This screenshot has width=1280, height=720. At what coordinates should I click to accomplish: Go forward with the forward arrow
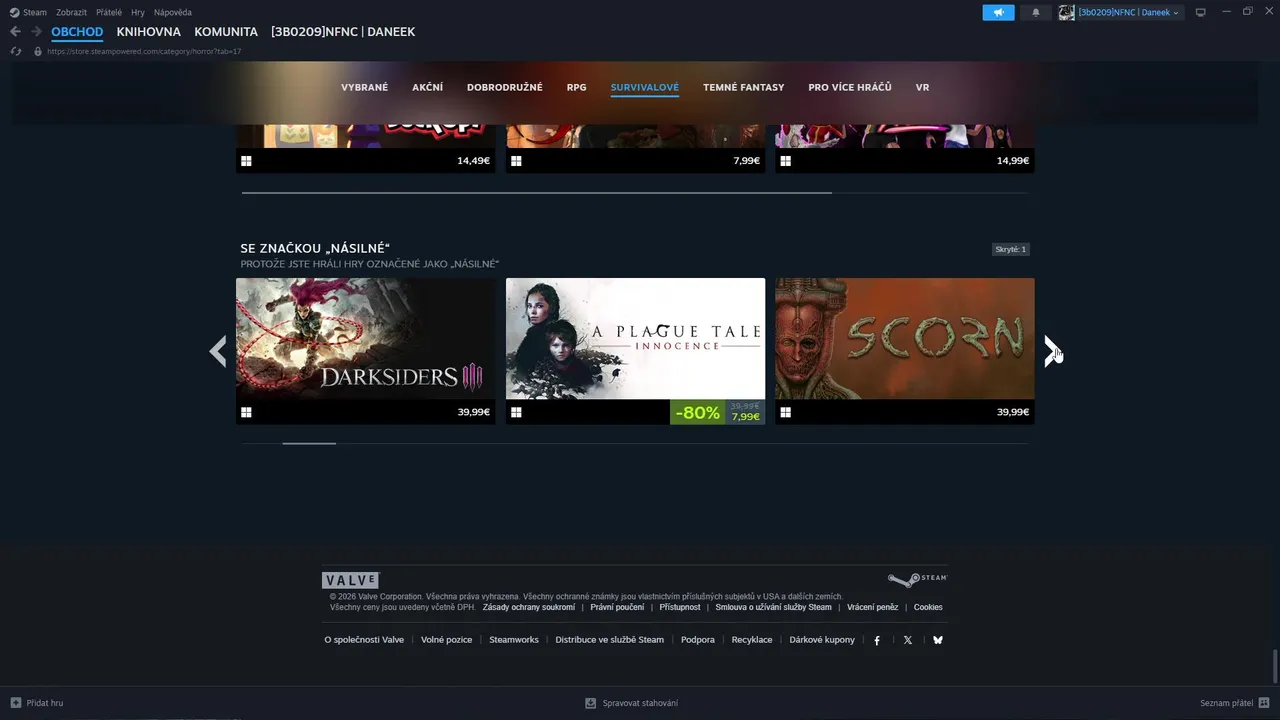tap(36, 32)
